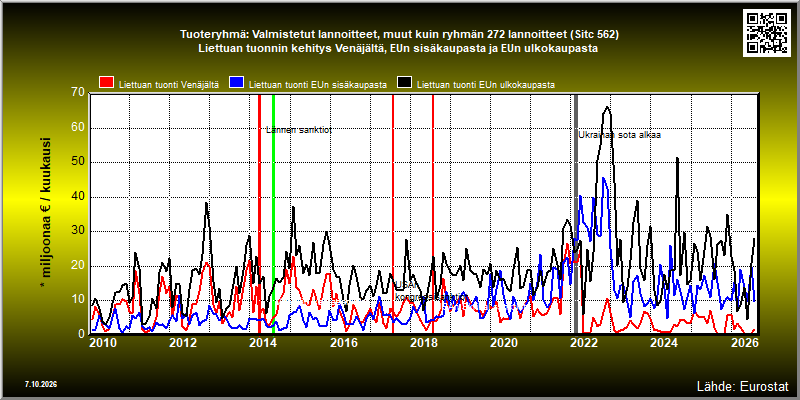Click the y-axis value 30
This screenshot has height=400, width=800.
point(78,231)
